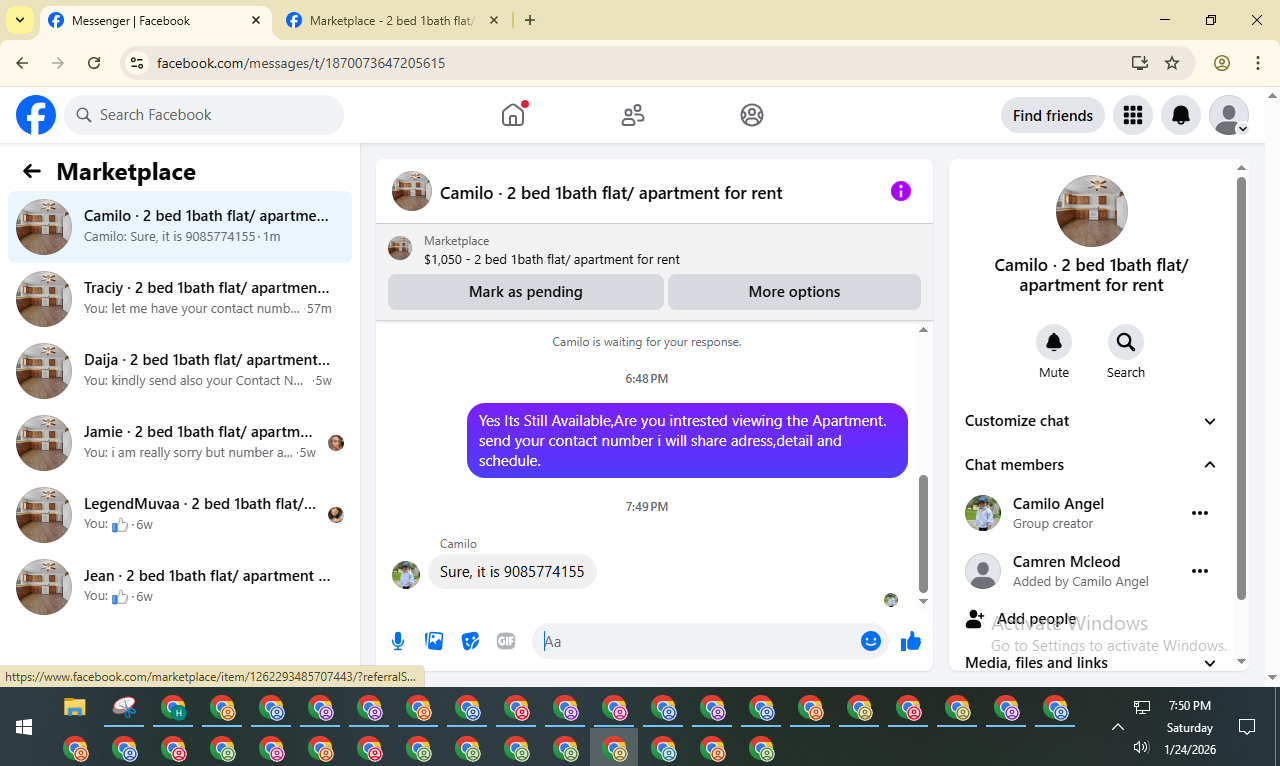
Task: Choose a GIF with the GIF icon
Action: click(506, 641)
